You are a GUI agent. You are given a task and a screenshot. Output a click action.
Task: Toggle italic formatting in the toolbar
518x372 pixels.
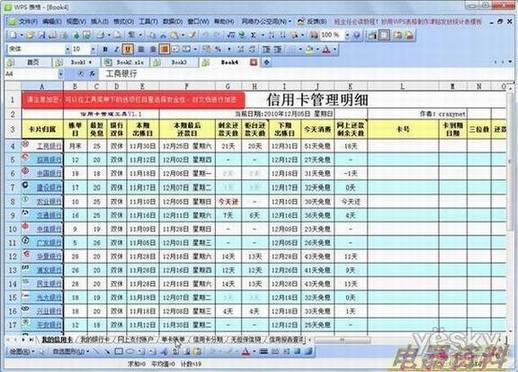click(x=116, y=50)
